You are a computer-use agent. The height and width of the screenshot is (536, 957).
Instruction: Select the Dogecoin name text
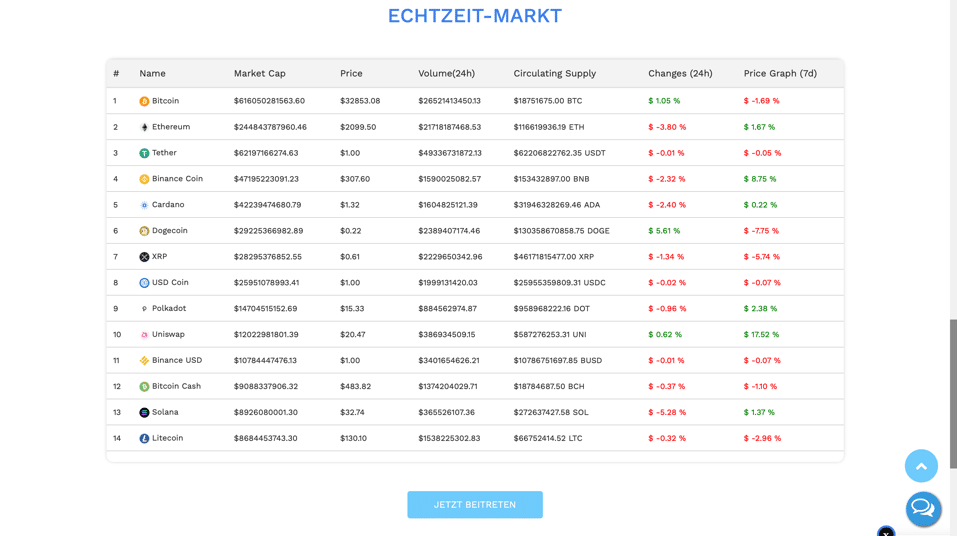(170, 231)
